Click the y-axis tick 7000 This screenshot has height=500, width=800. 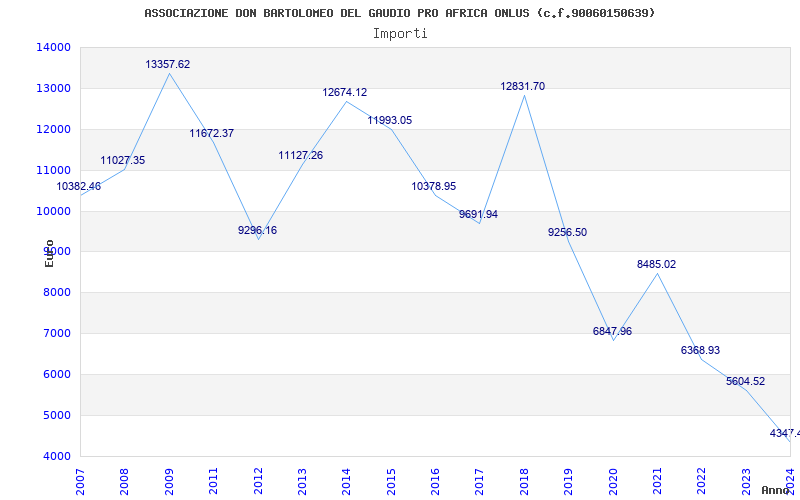(56, 333)
